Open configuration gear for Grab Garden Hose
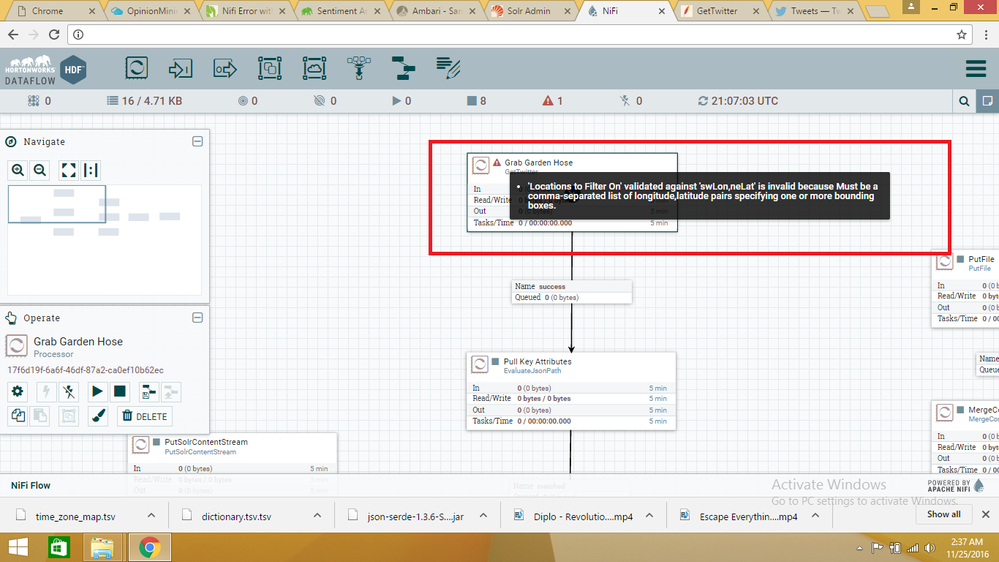This screenshot has height=562, width=999. tap(17, 392)
